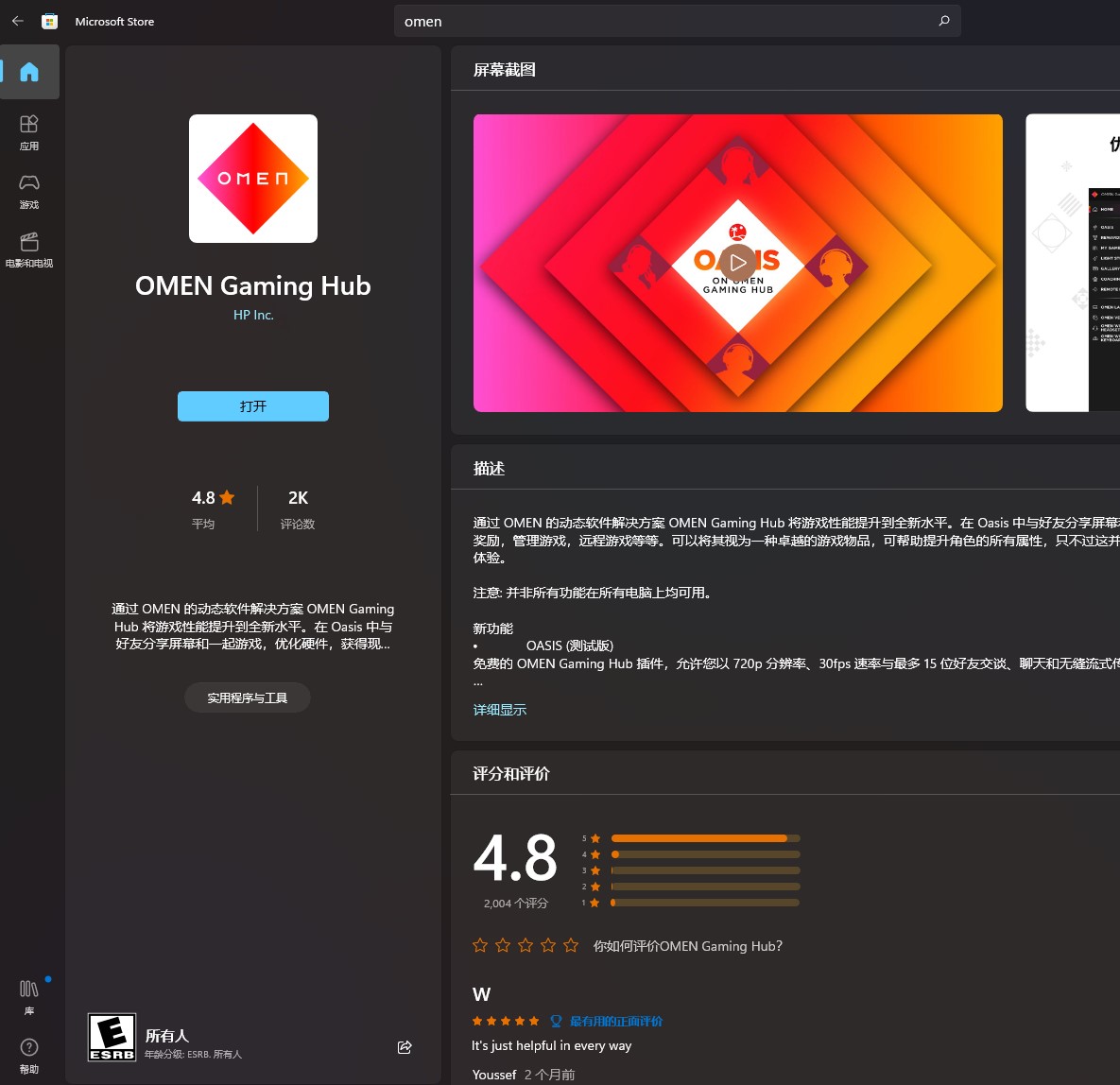
Task: Click the 5-star rating bar
Action: pyautogui.click(x=706, y=838)
